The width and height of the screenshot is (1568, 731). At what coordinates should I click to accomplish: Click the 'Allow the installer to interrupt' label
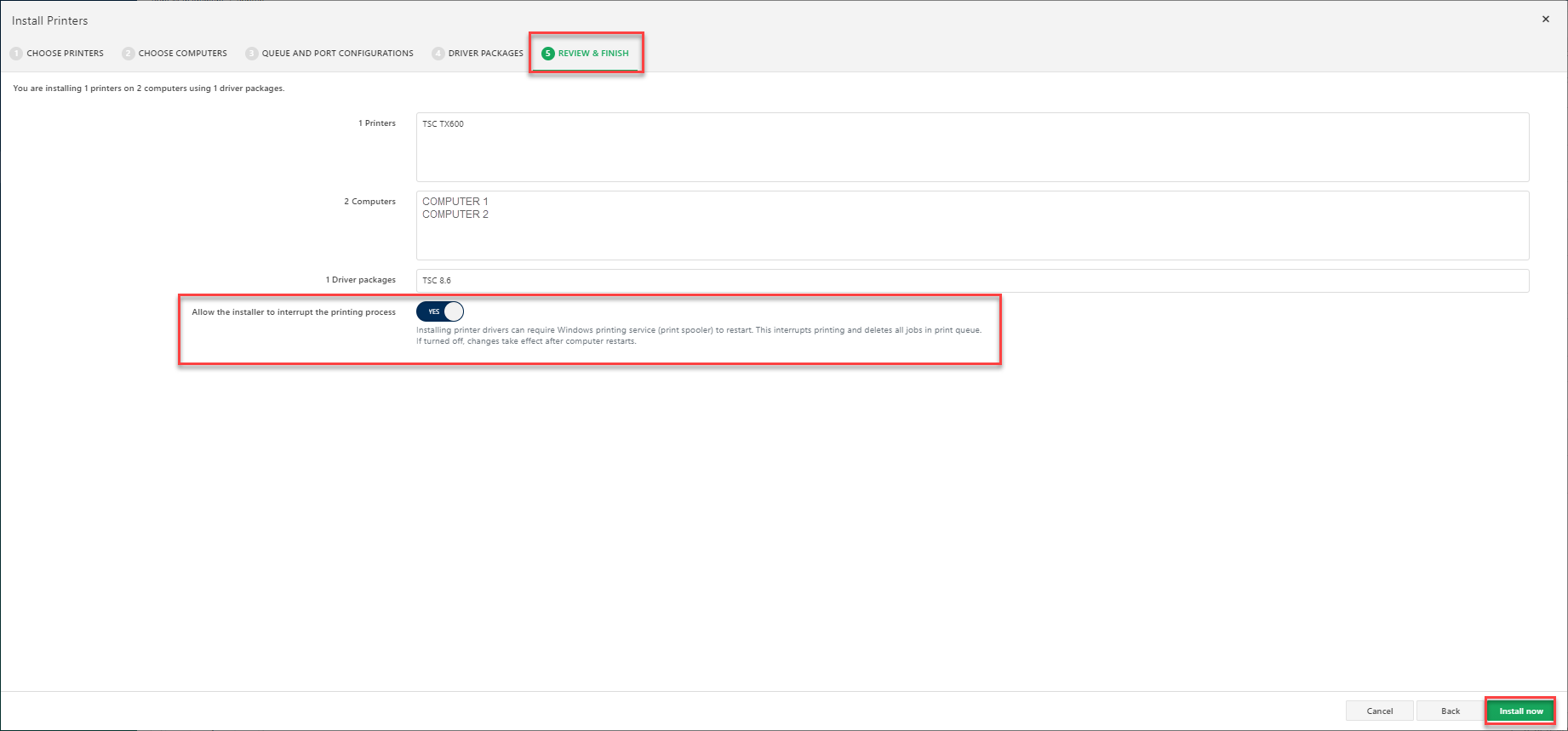pos(294,312)
